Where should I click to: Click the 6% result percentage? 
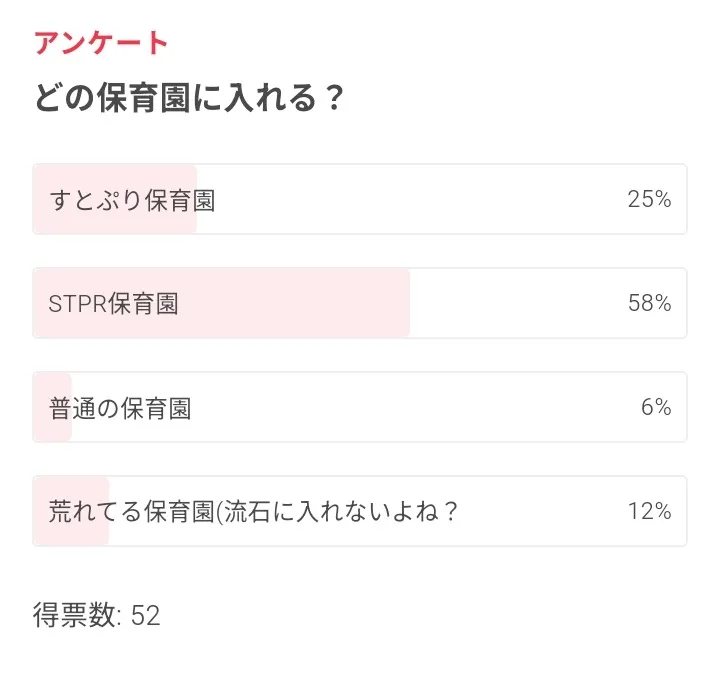(655, 408)
